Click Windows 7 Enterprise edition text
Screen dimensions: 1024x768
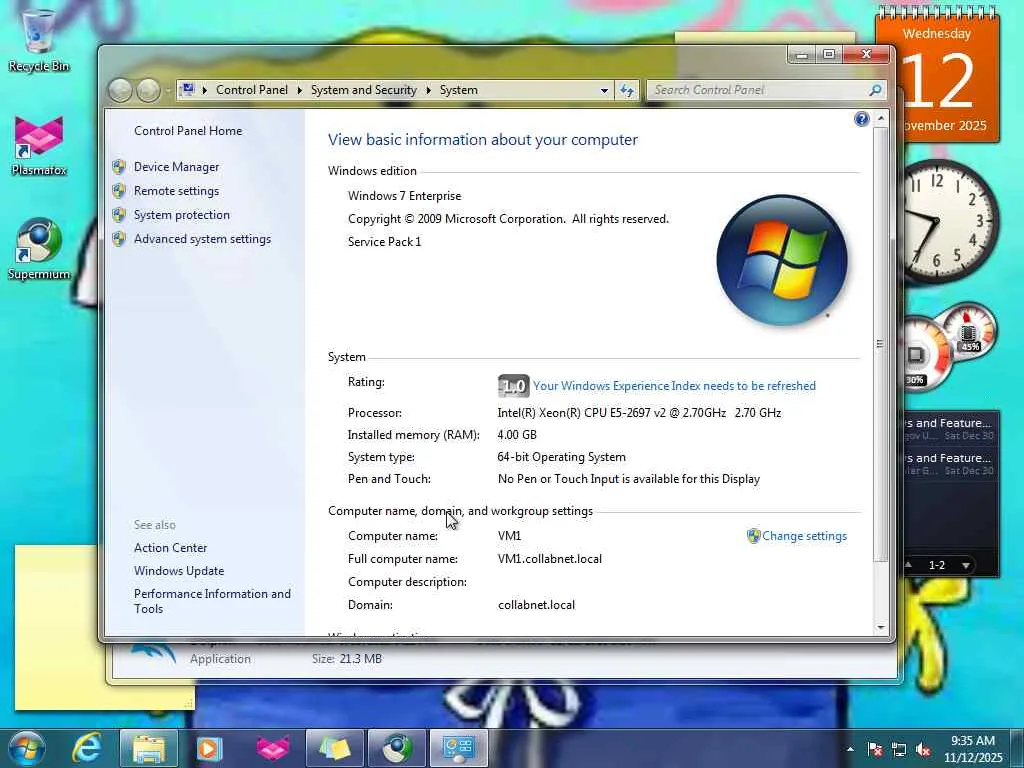coord(404,196)
